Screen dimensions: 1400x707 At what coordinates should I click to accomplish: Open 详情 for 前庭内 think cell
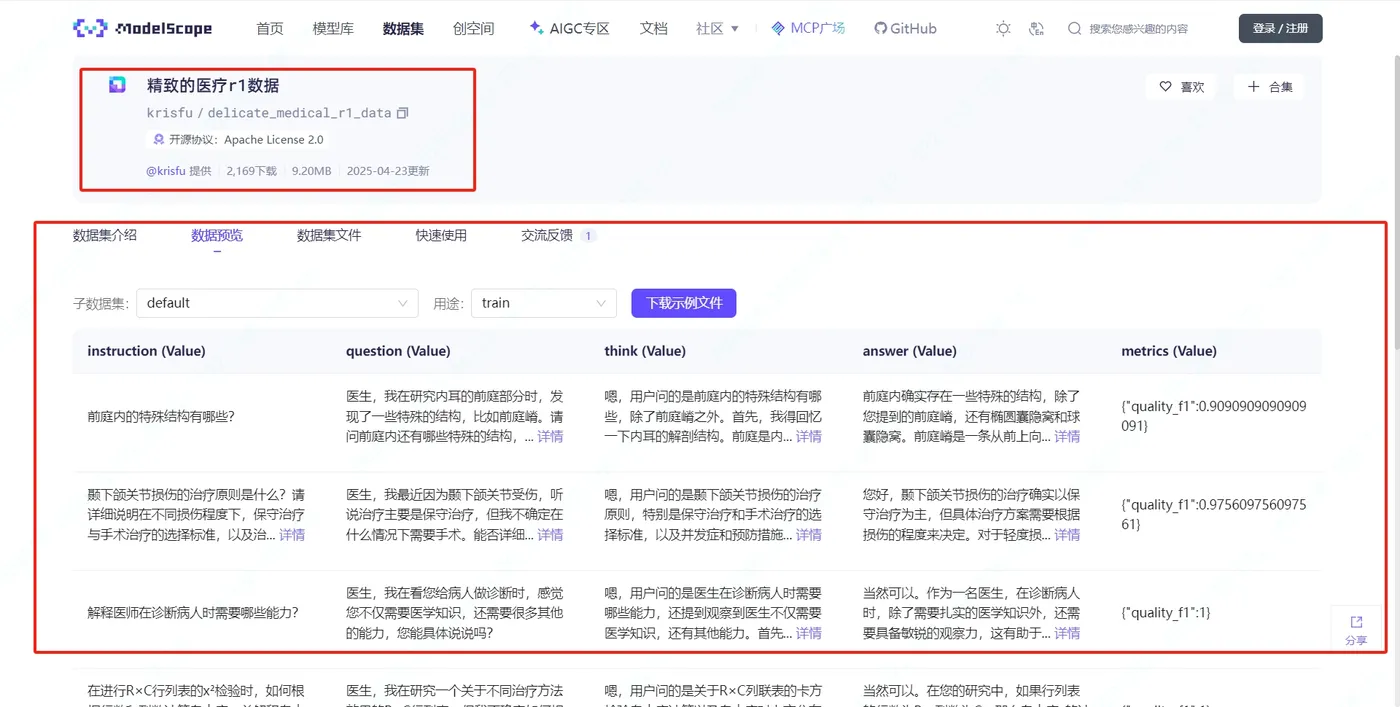[x=808, y=437]
